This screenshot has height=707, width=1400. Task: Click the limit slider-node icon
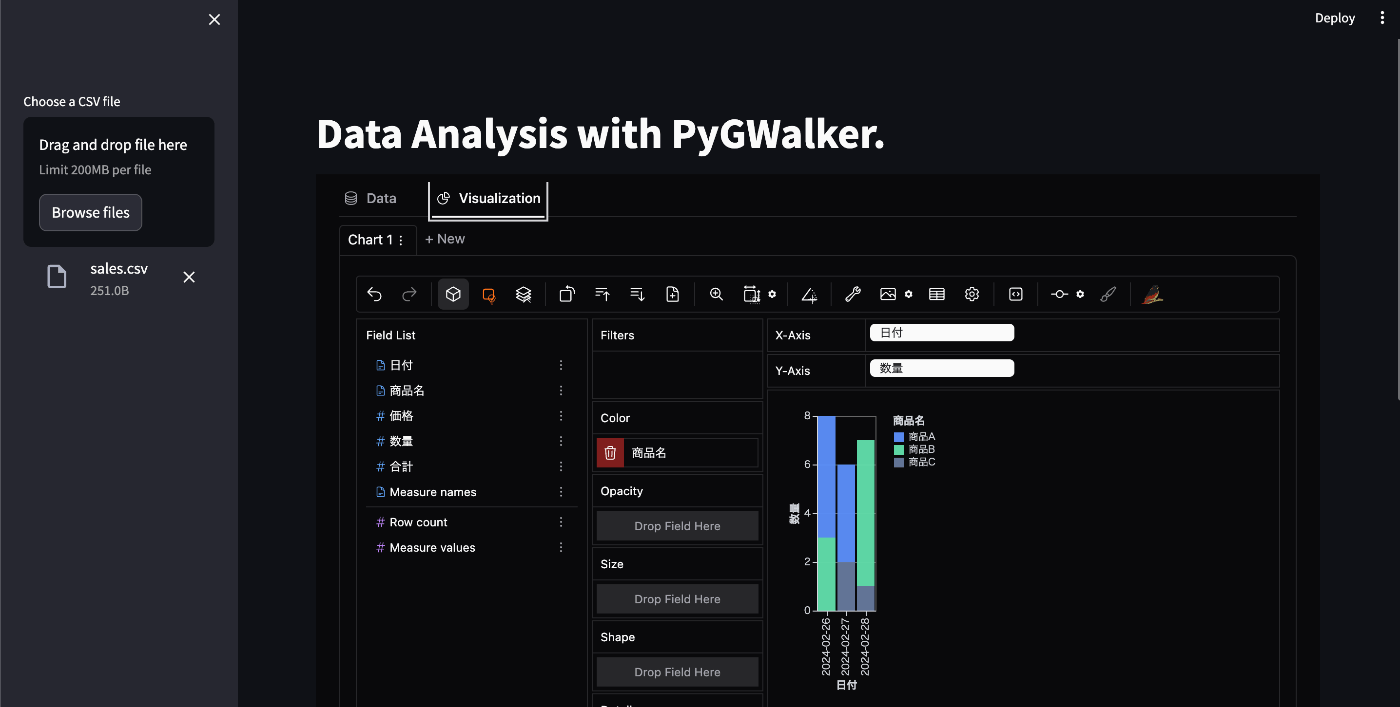click(1059, 294)
